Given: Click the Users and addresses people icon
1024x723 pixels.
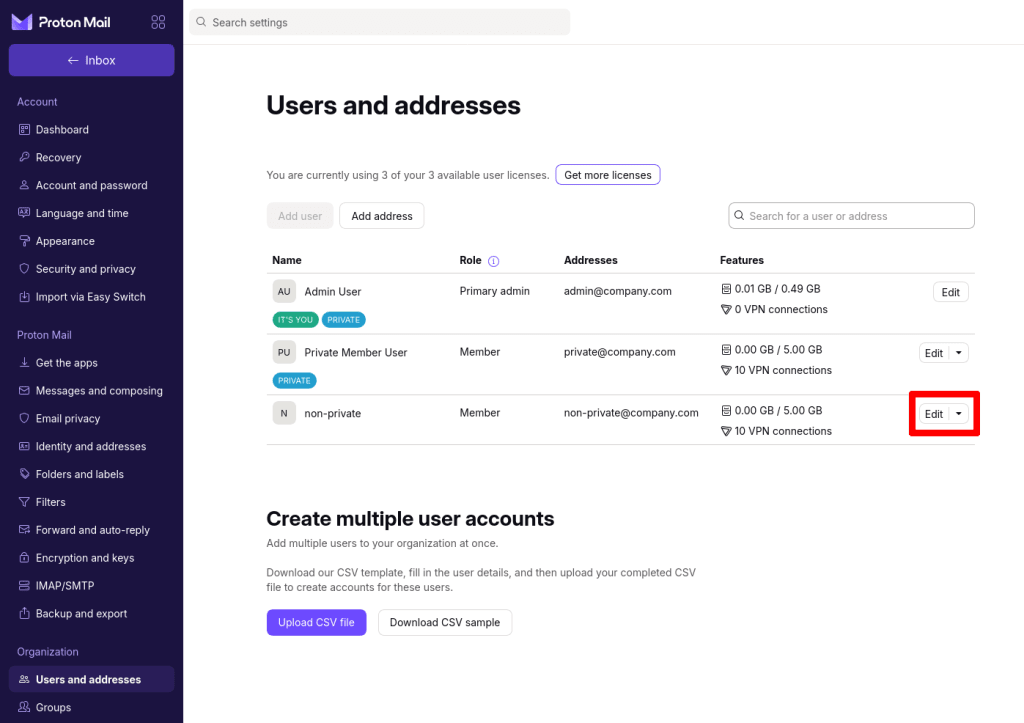Looking at the screenshot, I should (x=24, y=679).
